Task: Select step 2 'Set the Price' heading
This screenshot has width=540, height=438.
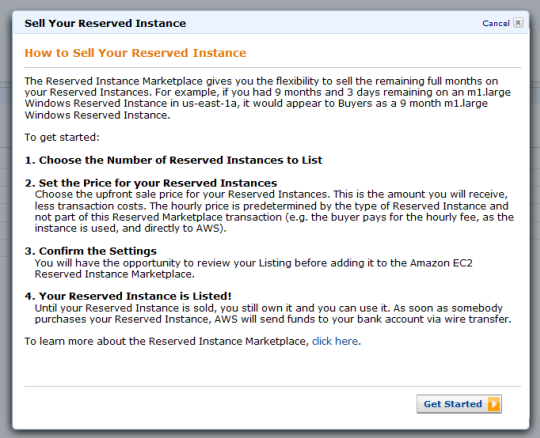Action: click(x=151, y=183)
